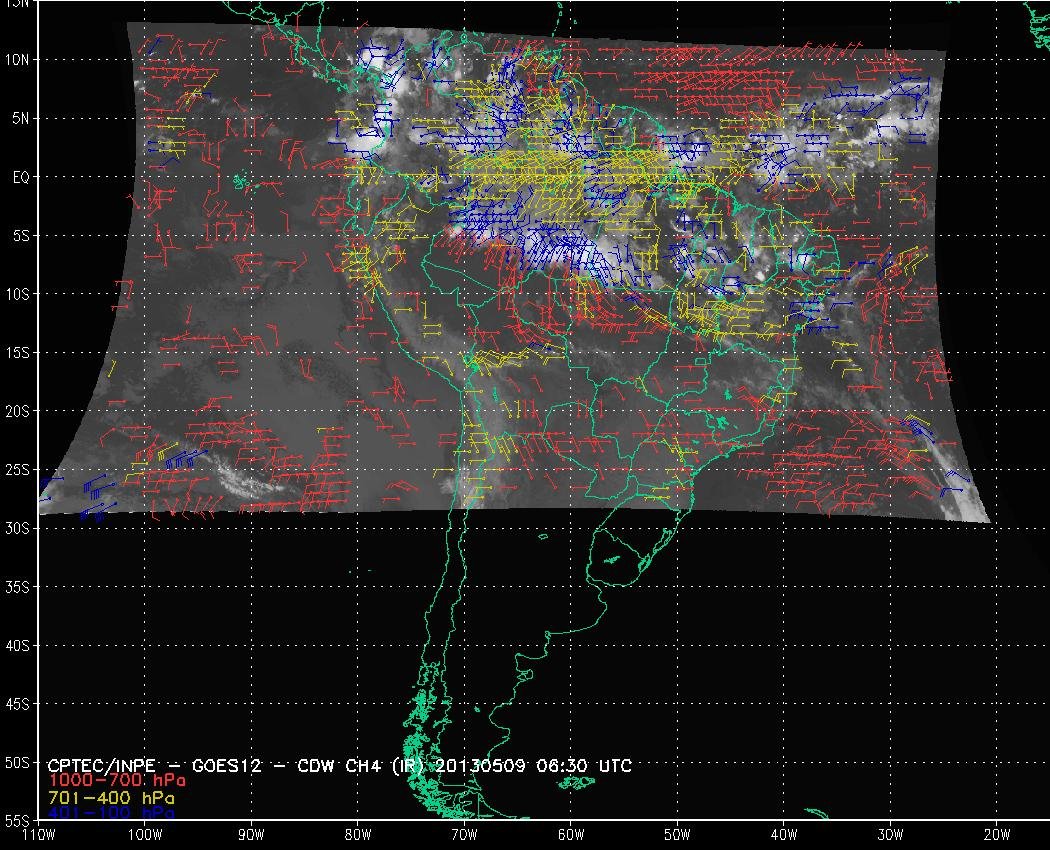This screenshot has width=1050, height=850.
Task: Click the 10N latitude label
Action: [18, 59]
